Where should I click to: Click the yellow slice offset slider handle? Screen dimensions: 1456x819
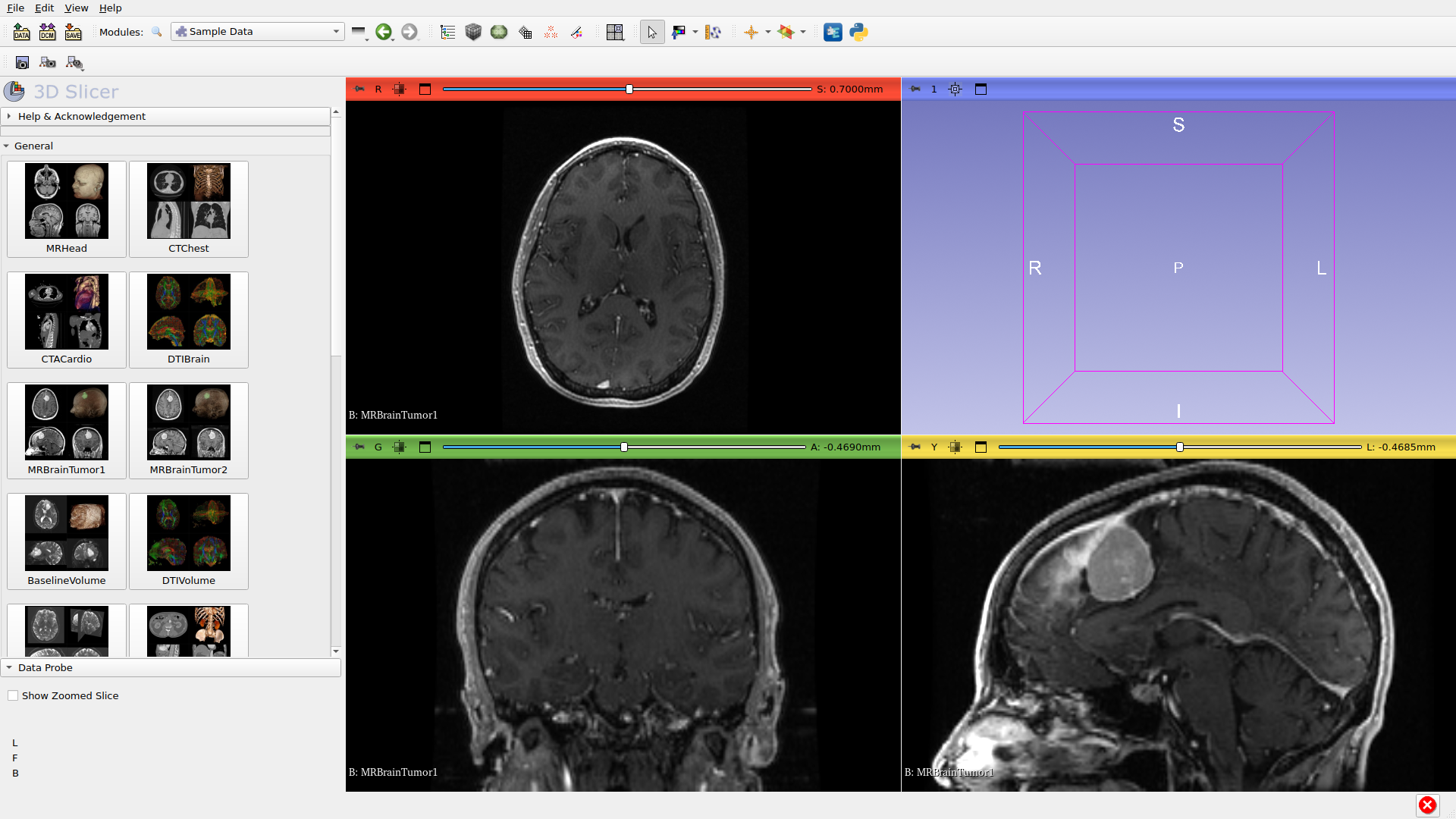tap(1180, 447)
